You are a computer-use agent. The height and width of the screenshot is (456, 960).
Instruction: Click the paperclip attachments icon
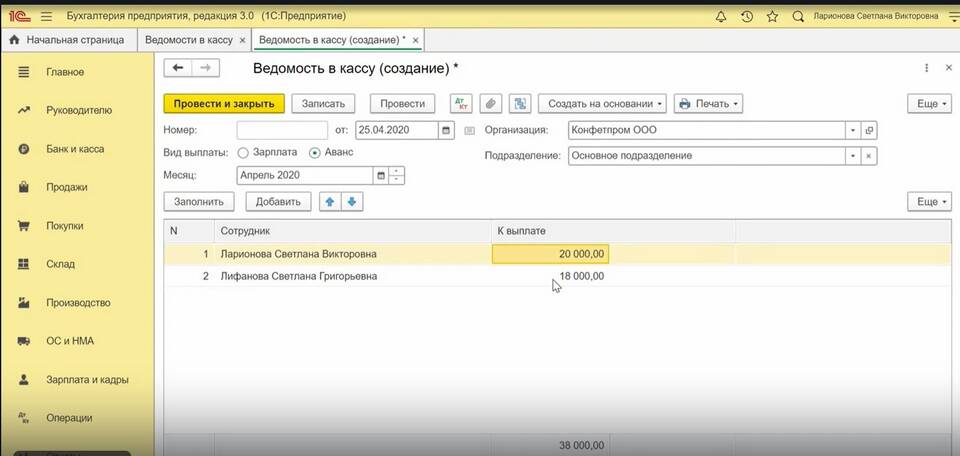(490, 104)
